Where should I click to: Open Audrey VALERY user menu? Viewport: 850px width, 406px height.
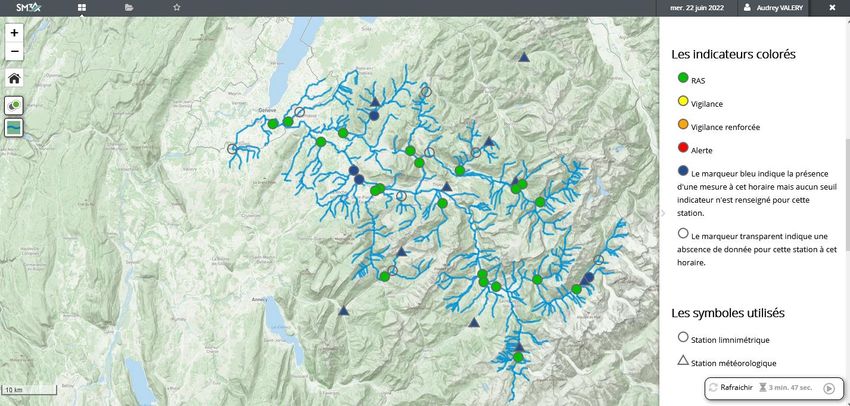click(x=774, y=8)
